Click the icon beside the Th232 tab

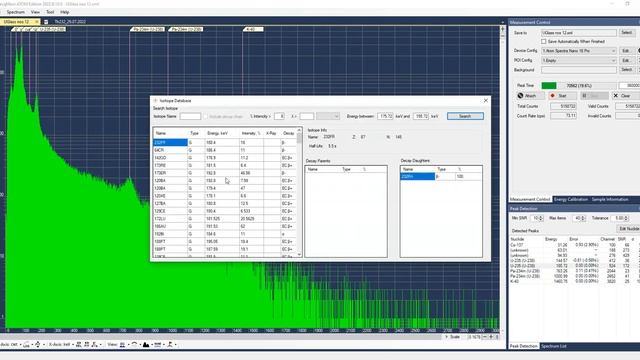[x=46, y=22]
